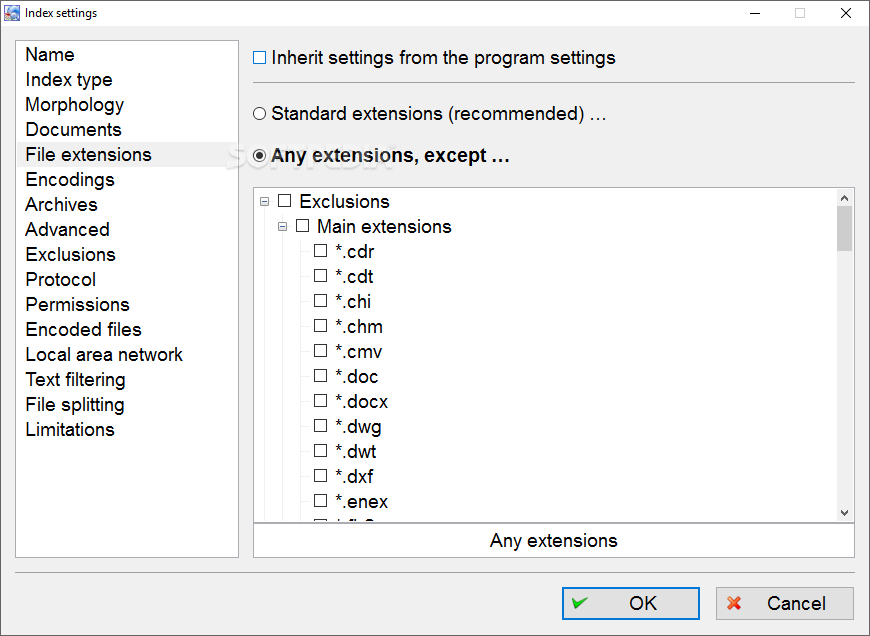Image resolution: width=870 pixels, height=636 pixels.
Task: Go to Encoded files settings
Action: click(x=128, y=329)
